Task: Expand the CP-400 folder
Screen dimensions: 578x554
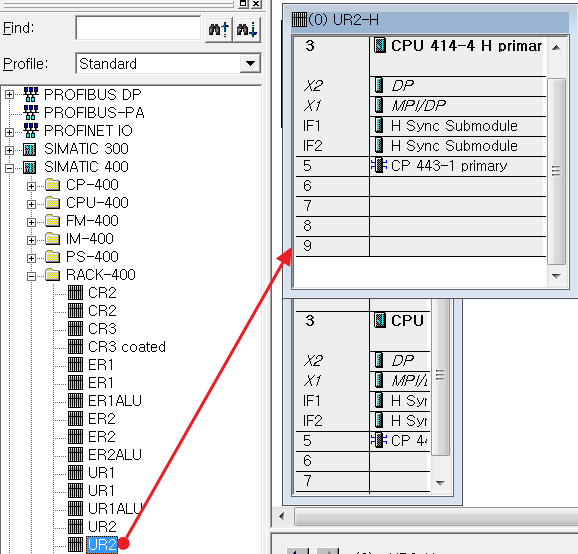Action: pos(31,186)
